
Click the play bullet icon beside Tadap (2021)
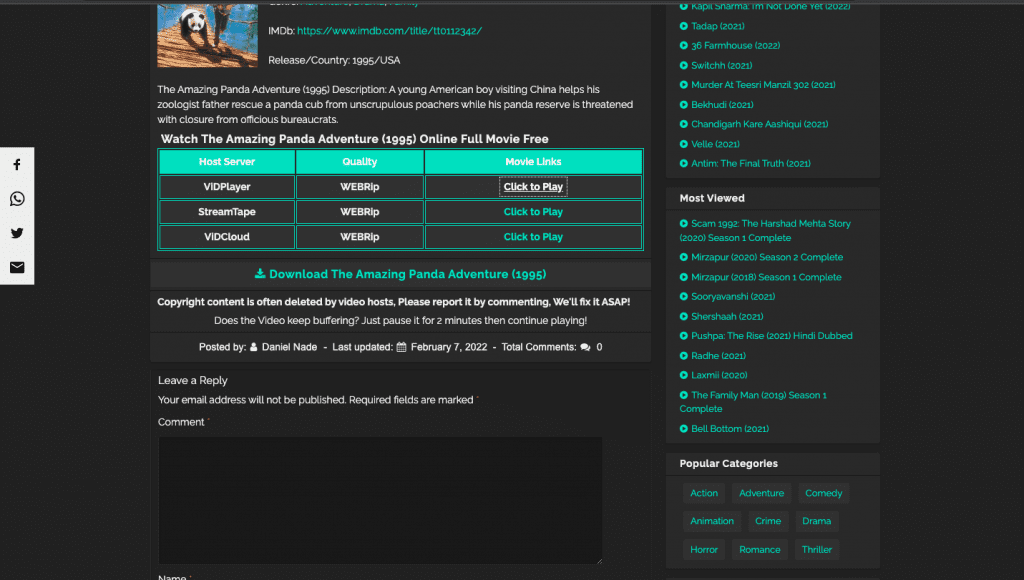(x=683, y=26)
